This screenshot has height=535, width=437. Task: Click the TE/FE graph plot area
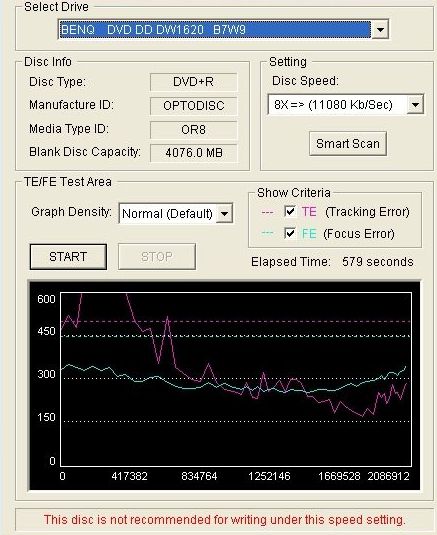click(236, 379)
